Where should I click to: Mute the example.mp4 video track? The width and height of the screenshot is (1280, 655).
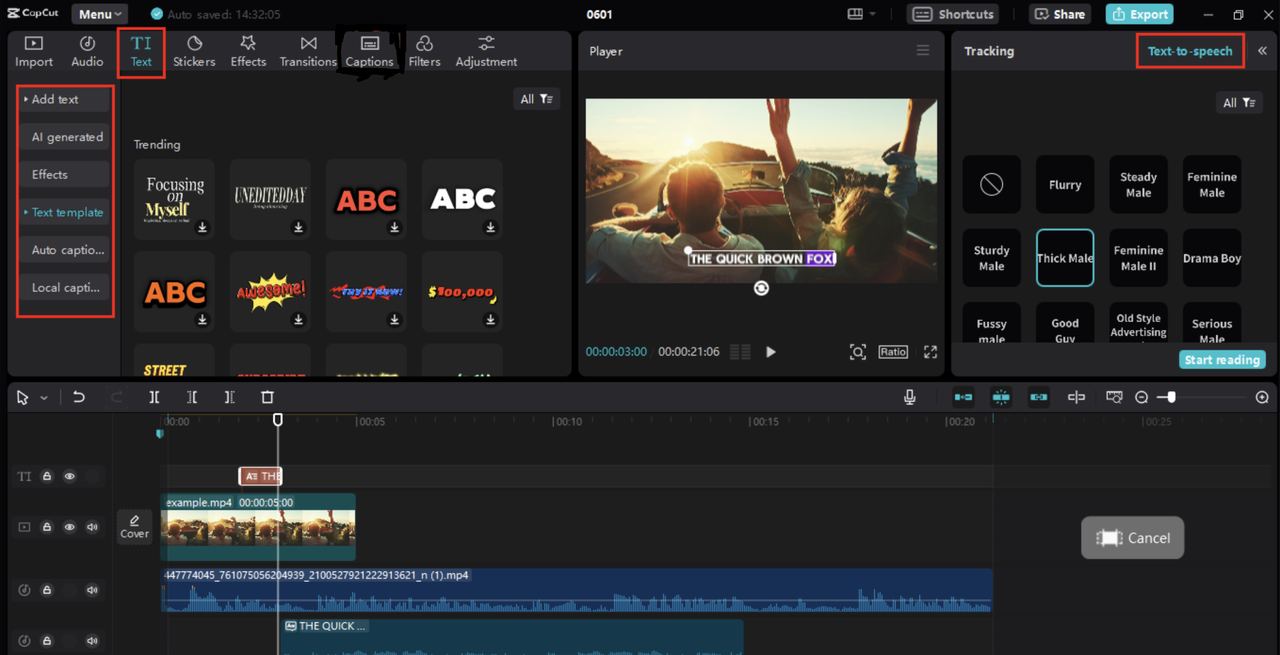(92, 527)
